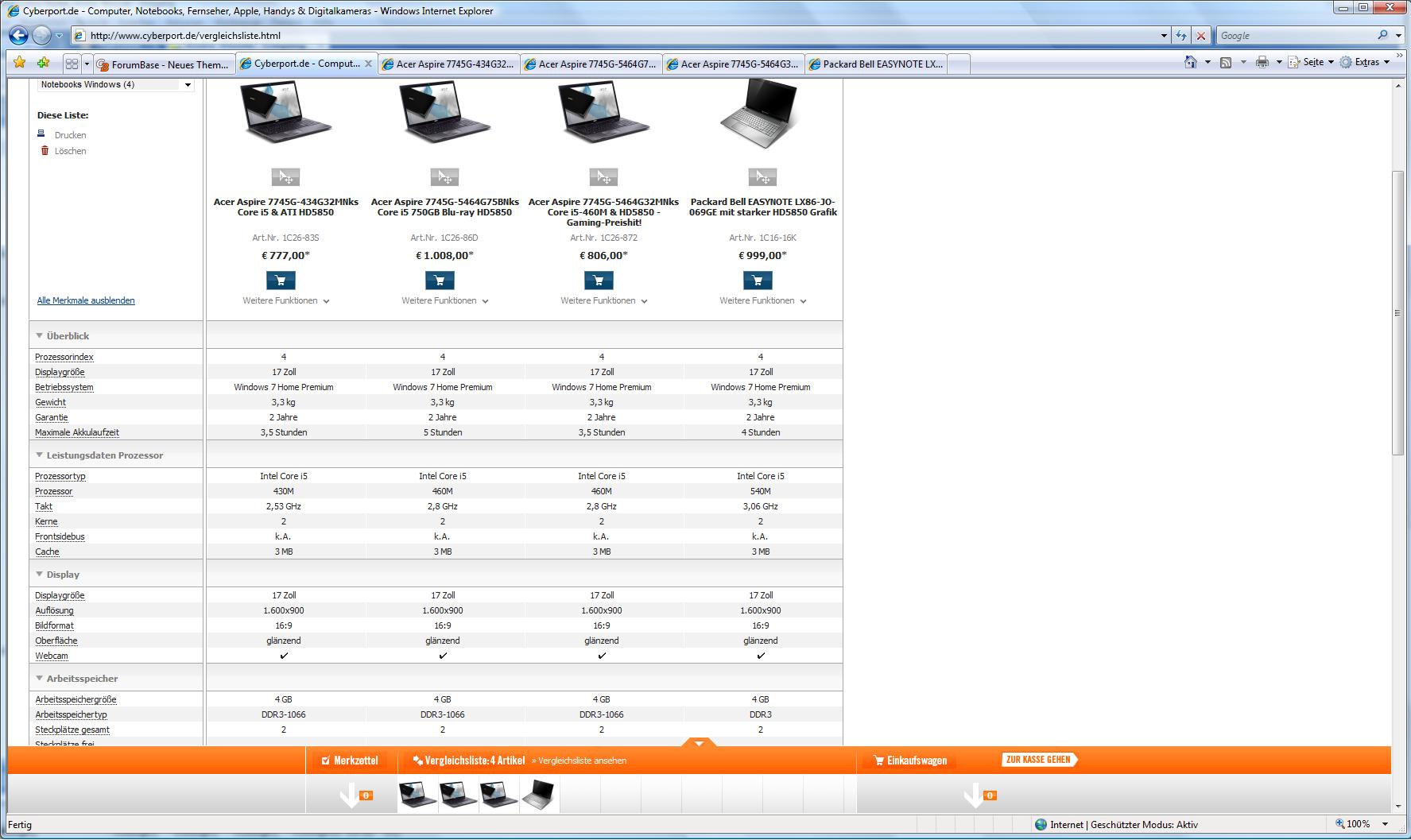1411x840 pixels.
Task: Open a new blank tab
Action: point(959,64)
